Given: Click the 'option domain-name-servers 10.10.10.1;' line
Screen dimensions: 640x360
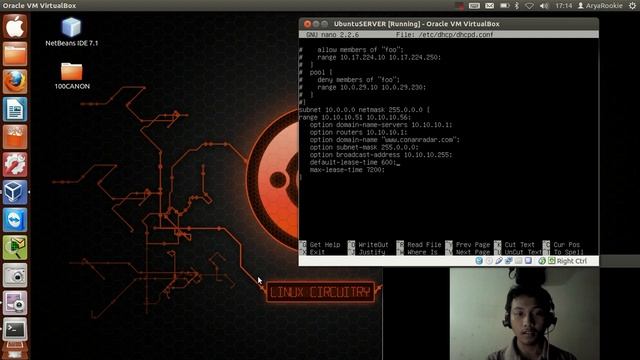Looking at the screenshot, I should [x=381, y=125].
